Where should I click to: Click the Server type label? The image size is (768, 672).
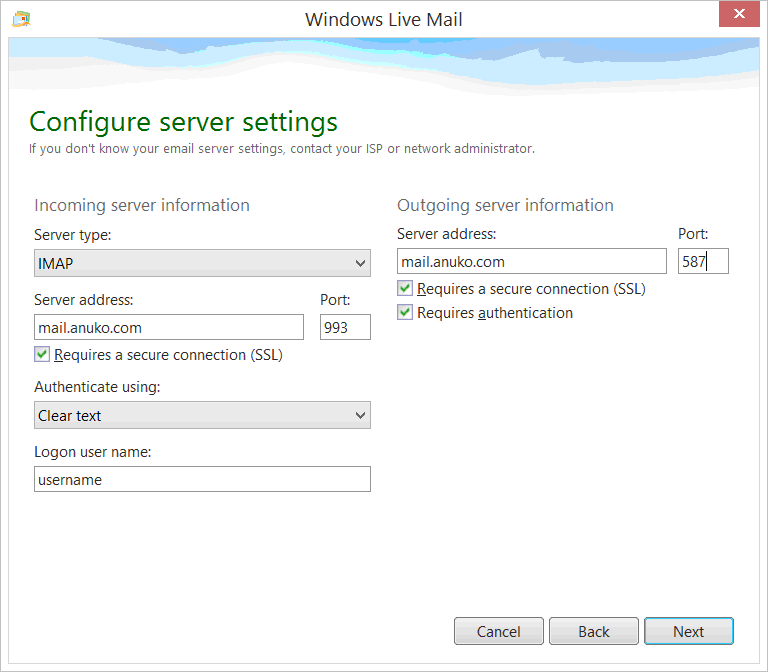click(72, 235)
